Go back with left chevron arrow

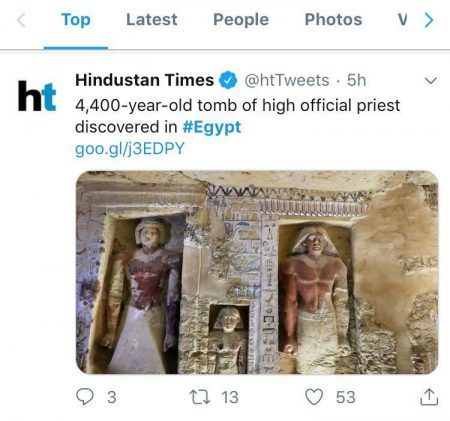tap(21, 20)
